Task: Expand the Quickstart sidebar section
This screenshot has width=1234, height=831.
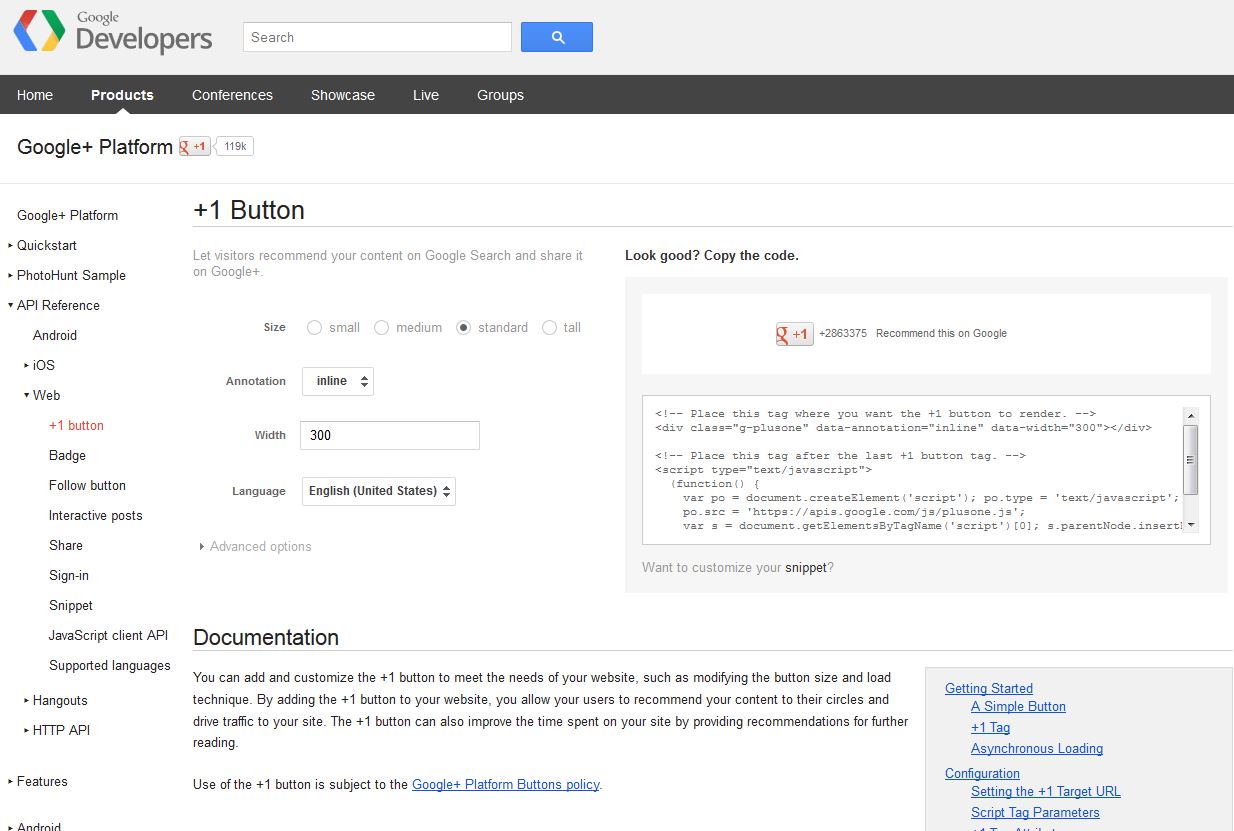Action: pos(11,246)
